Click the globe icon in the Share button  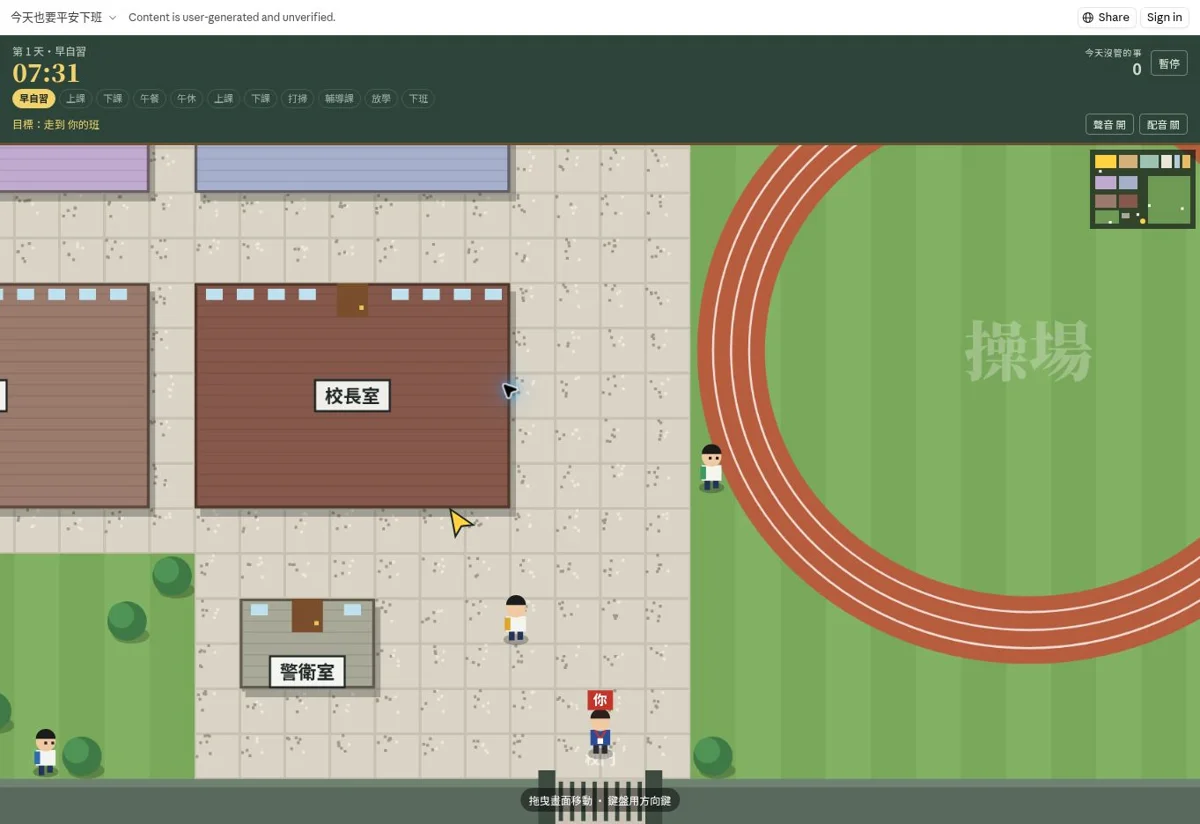1088,17
